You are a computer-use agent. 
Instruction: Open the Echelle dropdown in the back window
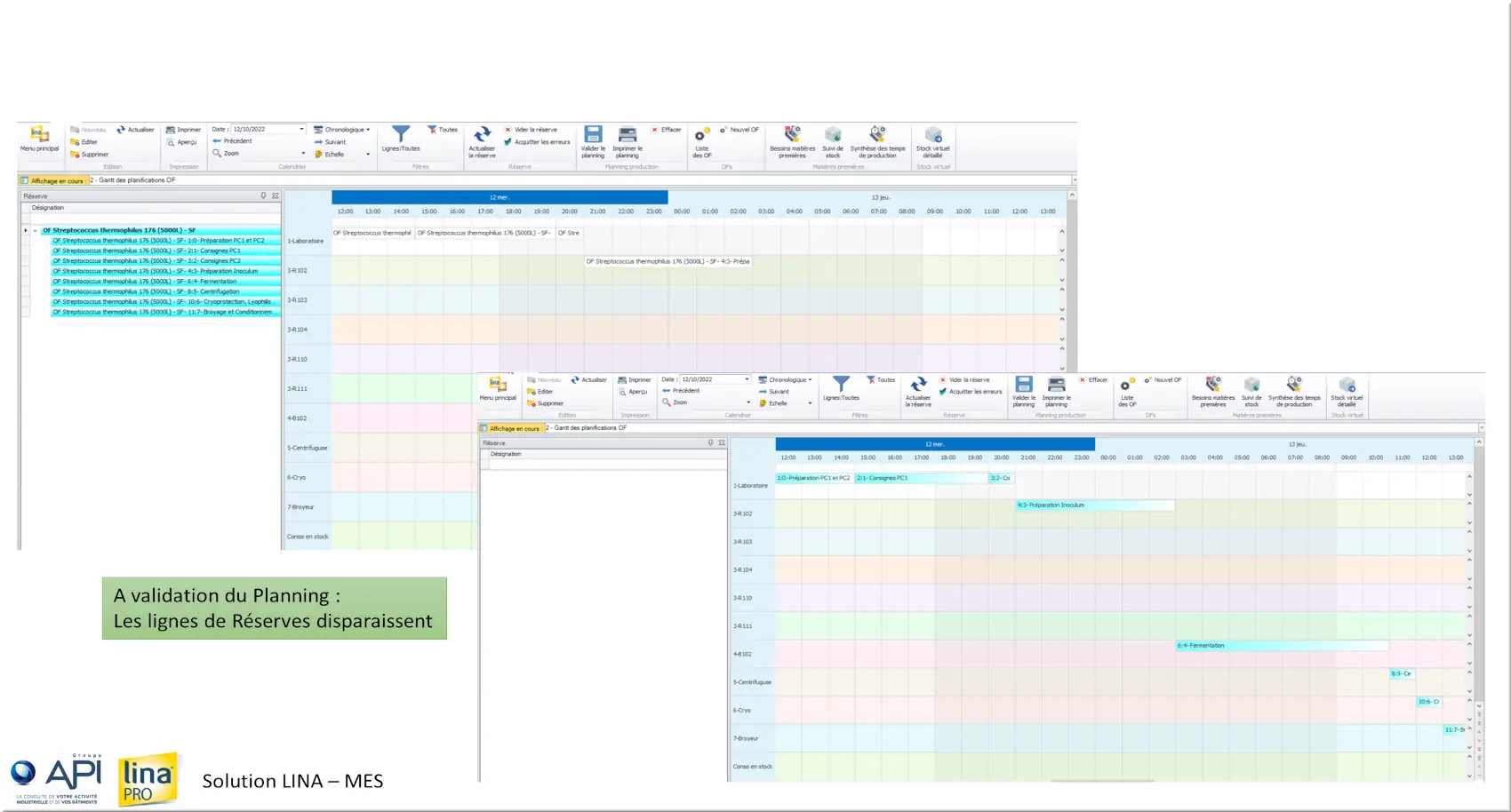[x=368, y=155]
